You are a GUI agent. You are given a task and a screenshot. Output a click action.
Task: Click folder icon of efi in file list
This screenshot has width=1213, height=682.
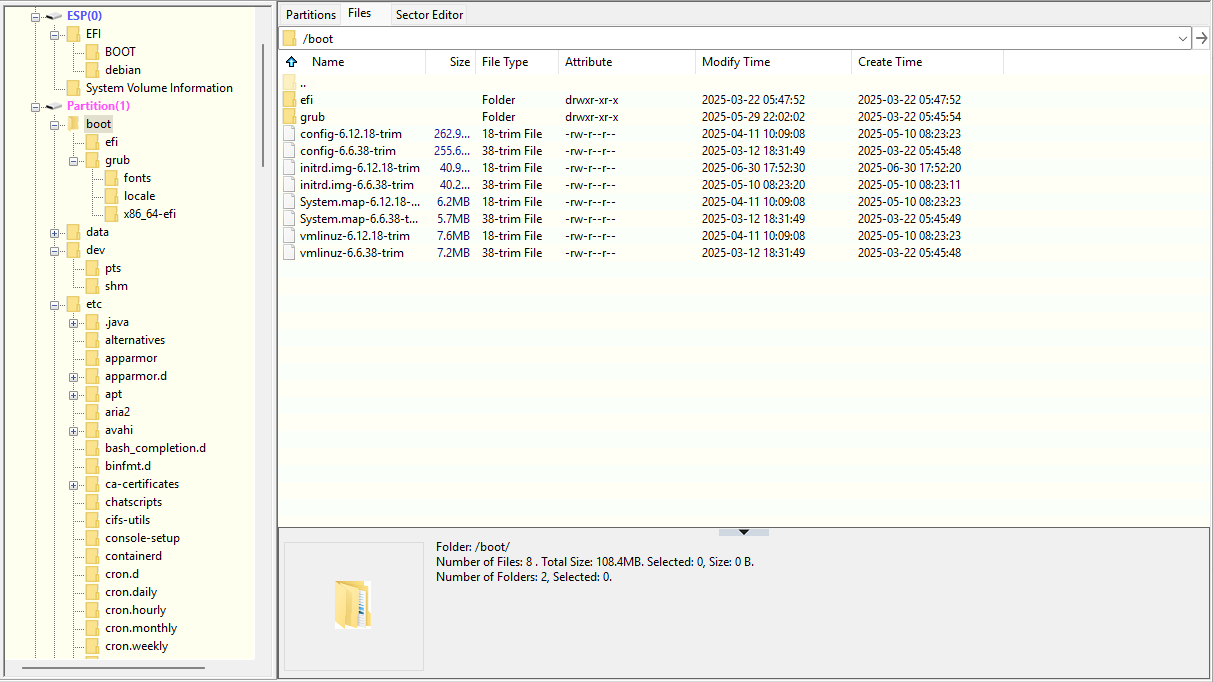(x=289, y=100)
